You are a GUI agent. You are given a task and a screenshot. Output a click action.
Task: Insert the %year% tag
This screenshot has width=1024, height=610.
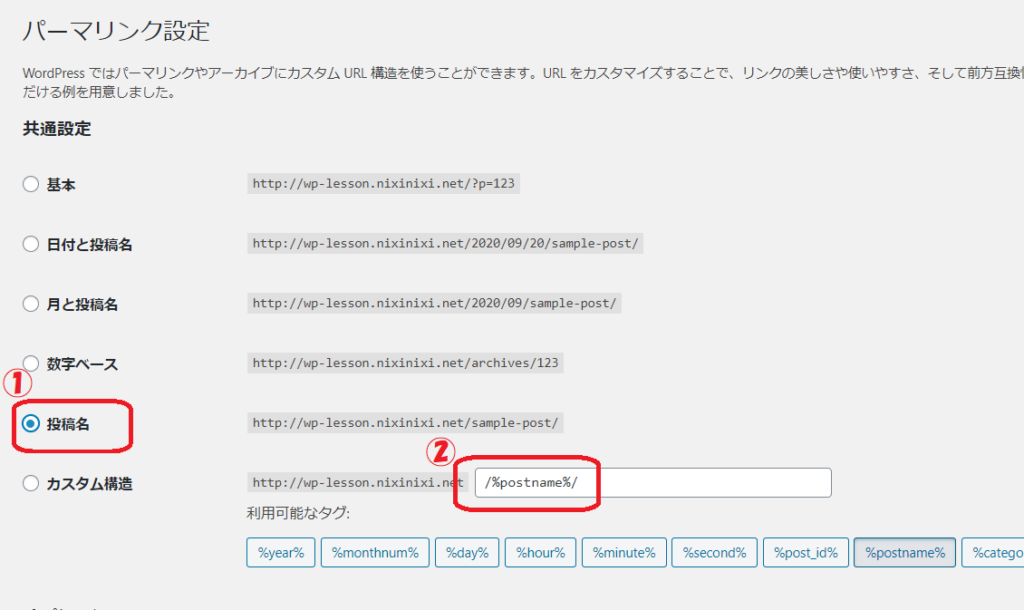click(x=281, y=553)
